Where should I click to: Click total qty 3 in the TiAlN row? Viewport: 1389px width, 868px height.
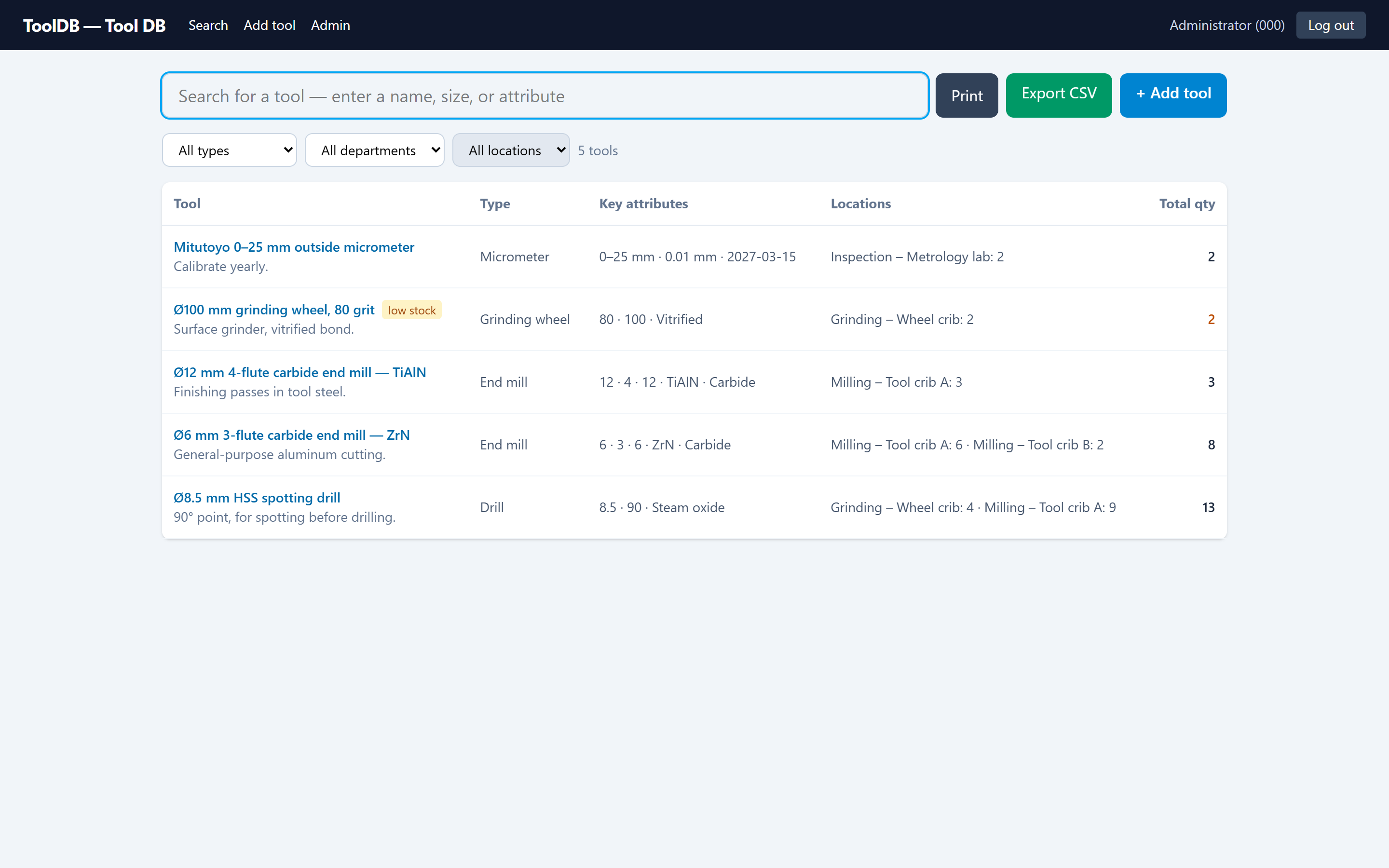(1211, 382)
